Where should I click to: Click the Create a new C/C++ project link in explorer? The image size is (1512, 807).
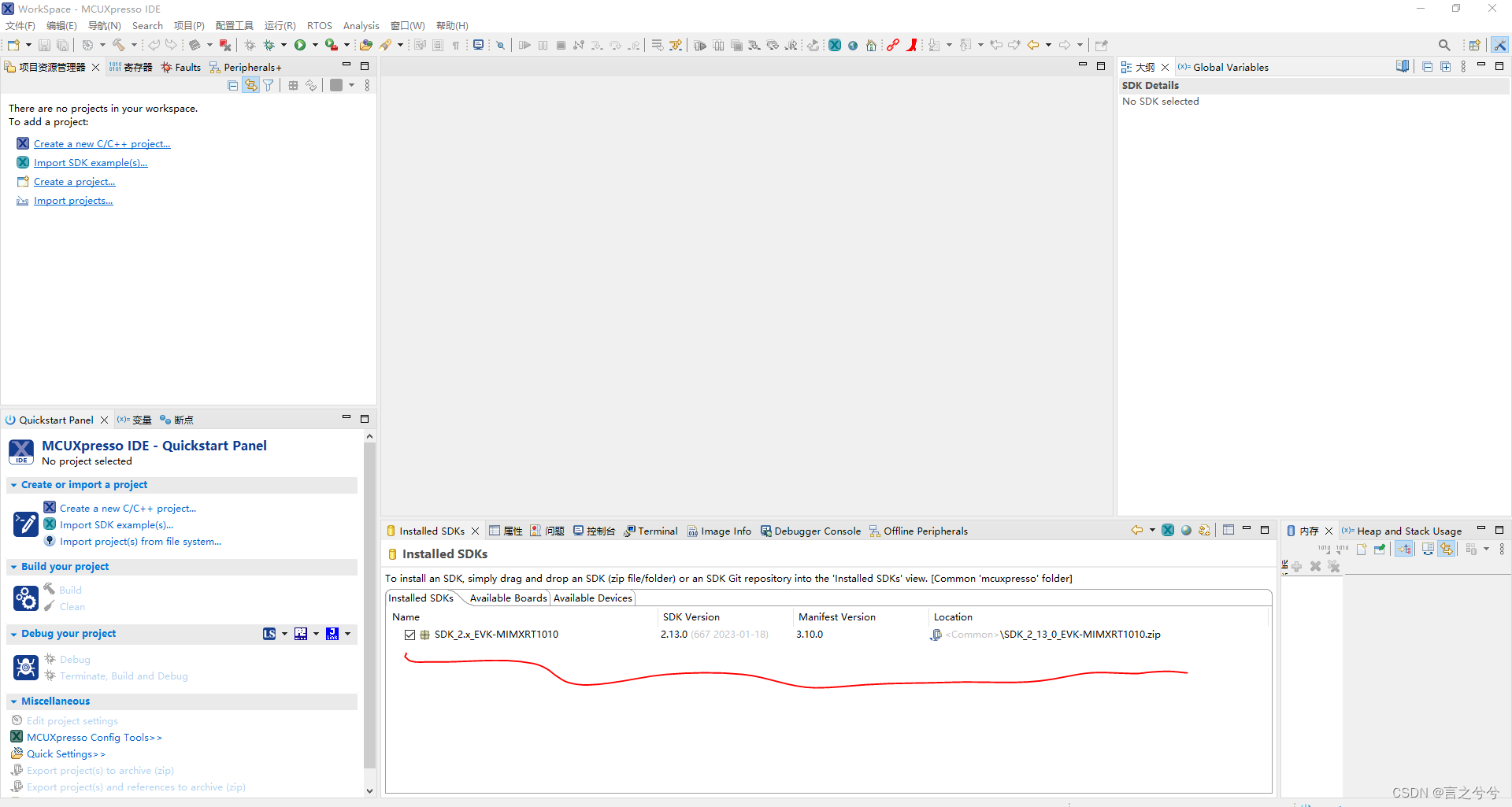coord(102,144)
